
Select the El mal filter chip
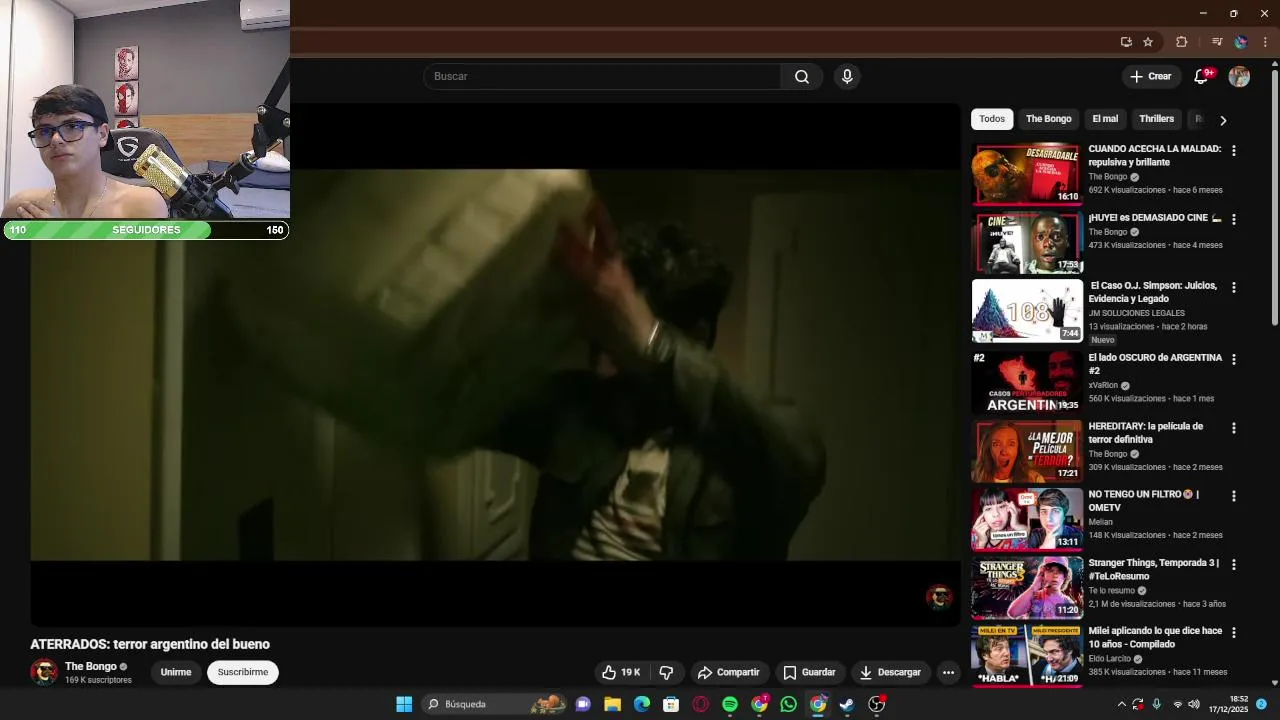1105,119
